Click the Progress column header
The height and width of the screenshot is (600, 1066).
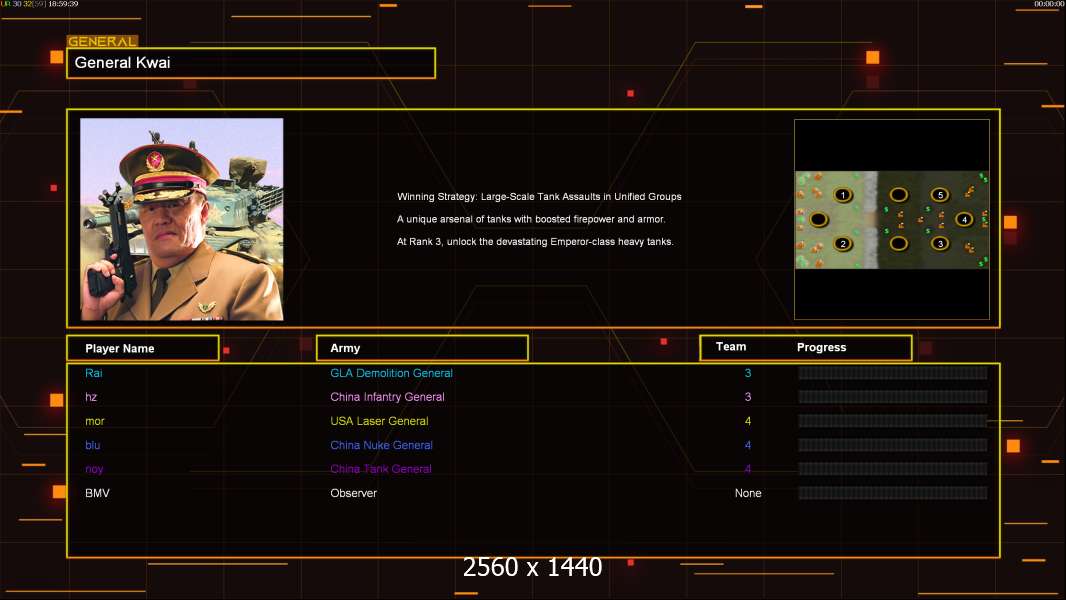821,348
